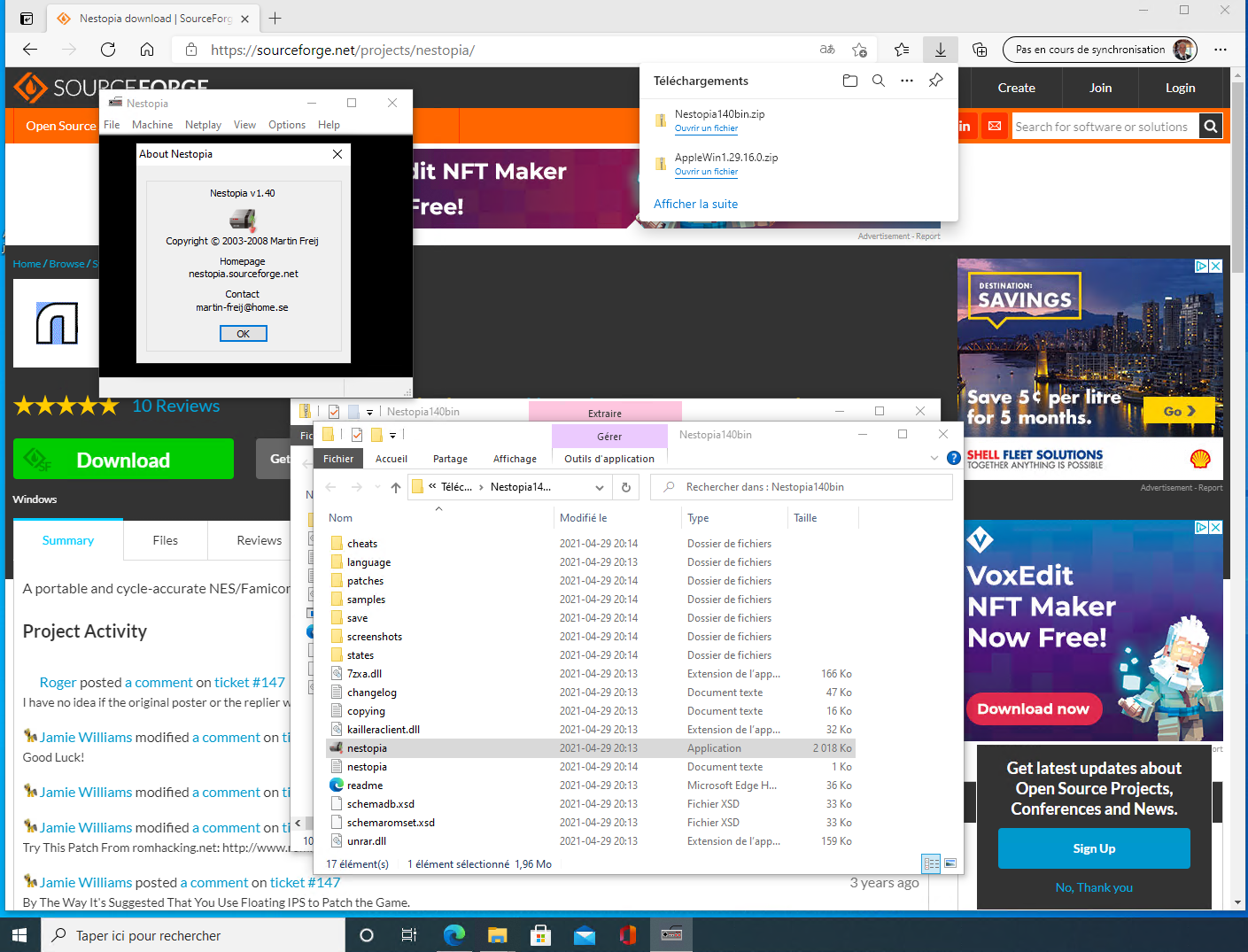Open Quick Access Toolbar customize dropdown
Viewport: 1248px width, 952px height.
[x=391, y=435]
